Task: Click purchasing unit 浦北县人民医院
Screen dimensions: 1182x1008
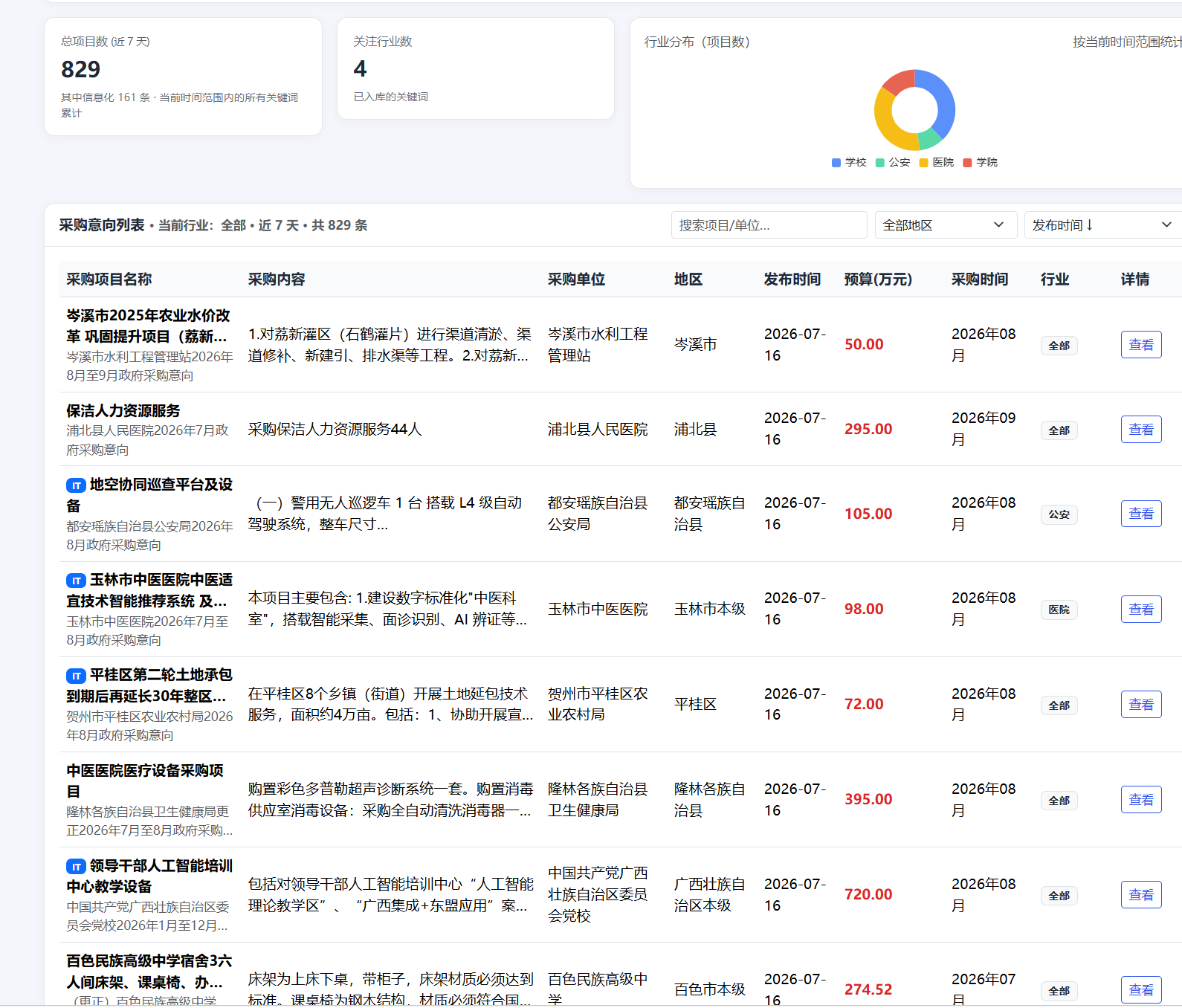Action: (x=598, y=430)
